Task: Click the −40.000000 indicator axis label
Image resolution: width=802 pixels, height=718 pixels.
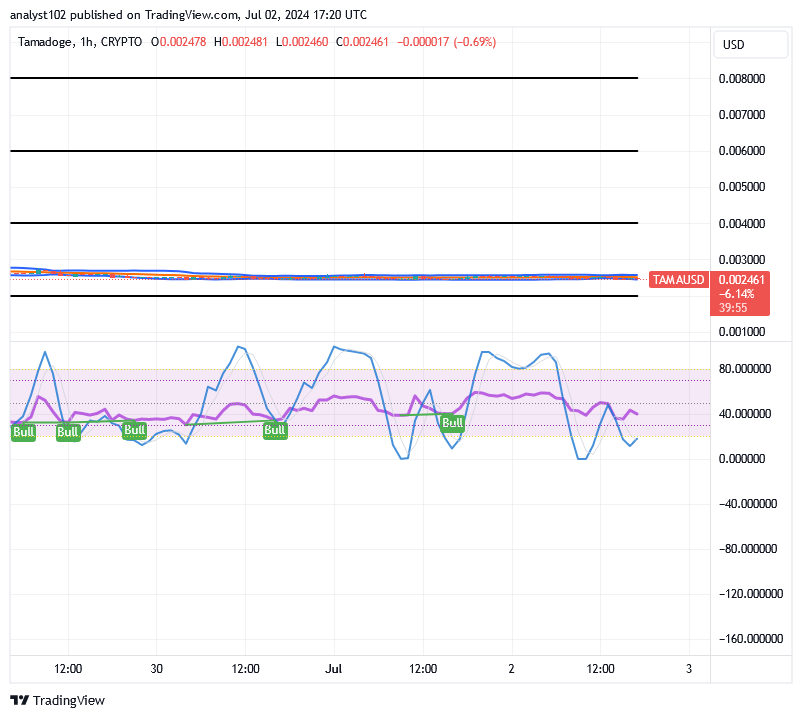Action: coord(748,504)
